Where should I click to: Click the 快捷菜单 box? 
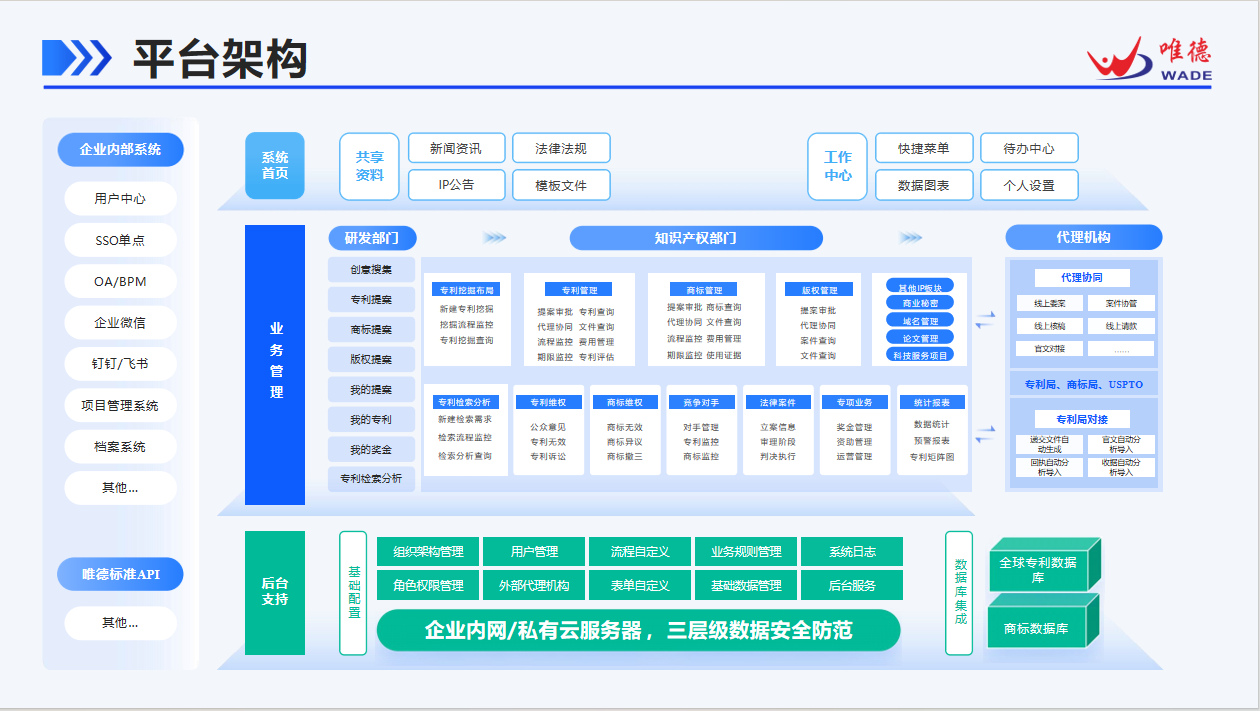(x=923, y=148)
